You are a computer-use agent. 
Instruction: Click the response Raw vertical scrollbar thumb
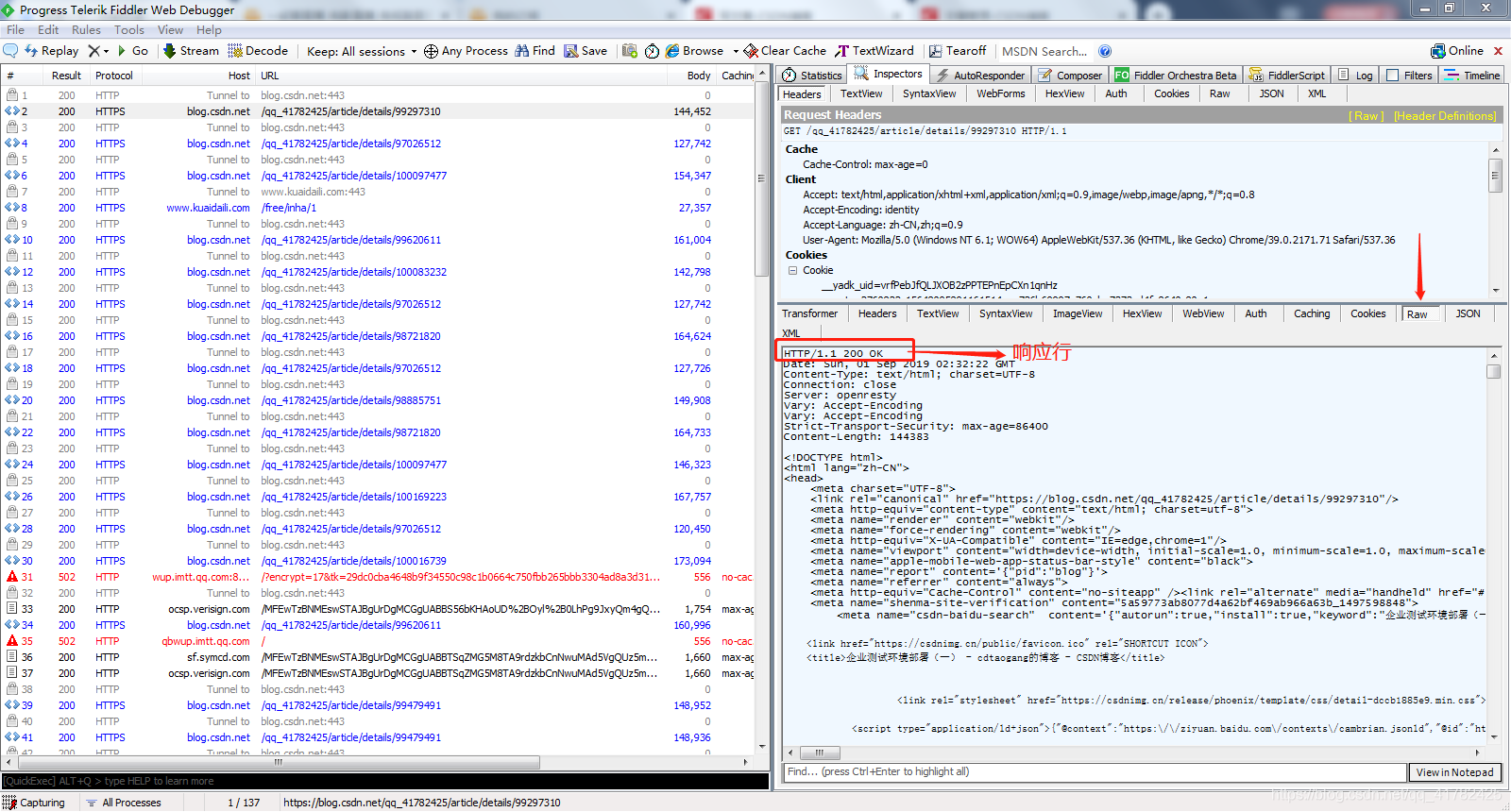(x=1493, y=371)
